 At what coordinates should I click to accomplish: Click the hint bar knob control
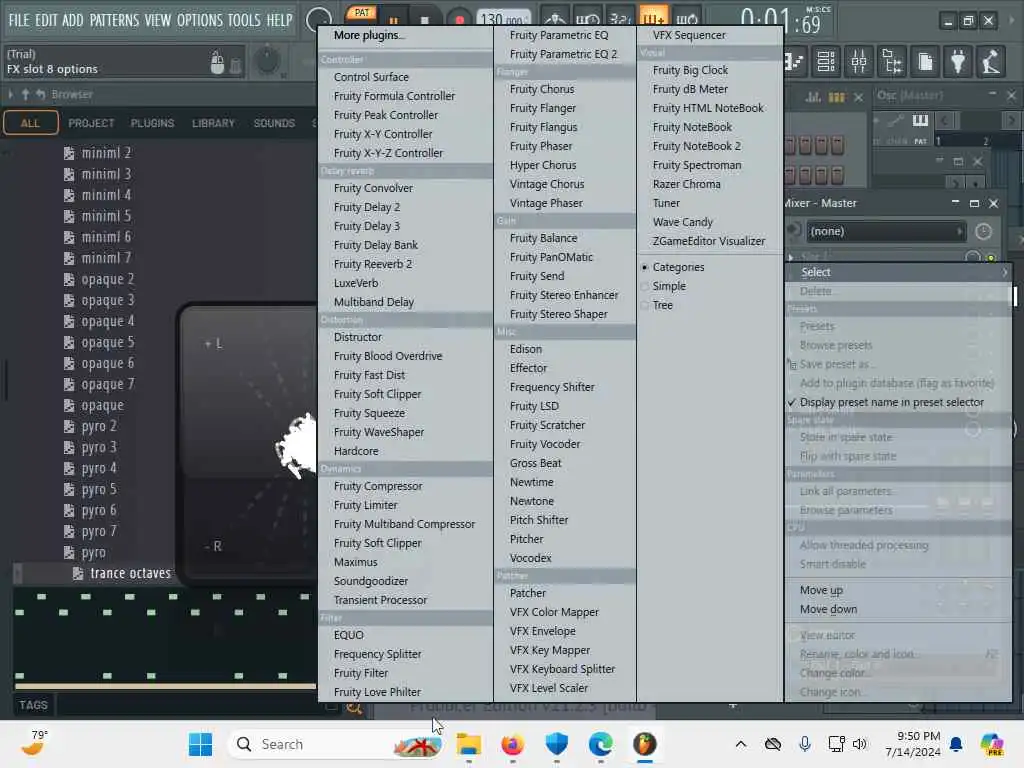[x=266, y=61]
